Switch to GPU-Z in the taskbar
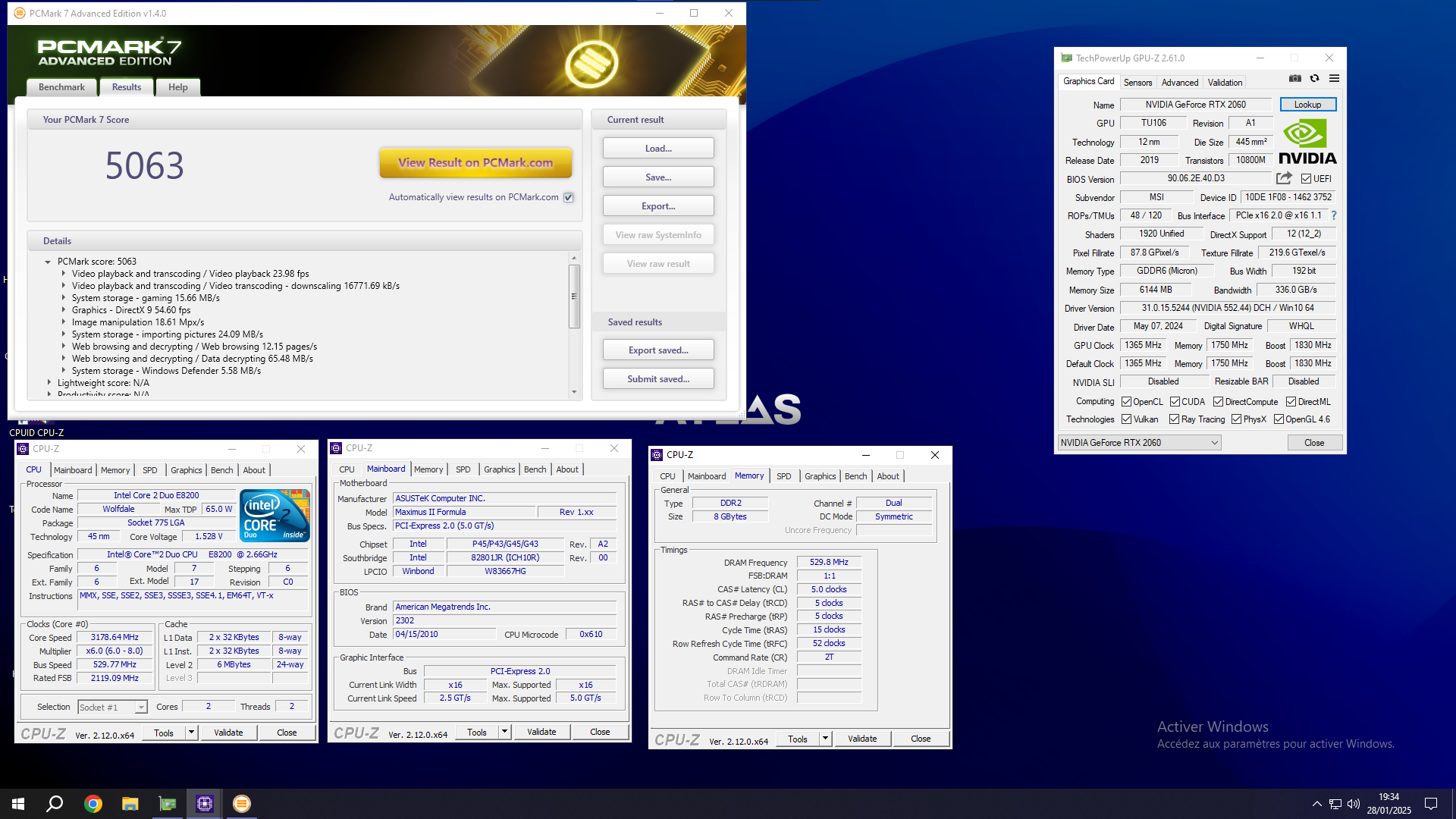 click(168, 804)
